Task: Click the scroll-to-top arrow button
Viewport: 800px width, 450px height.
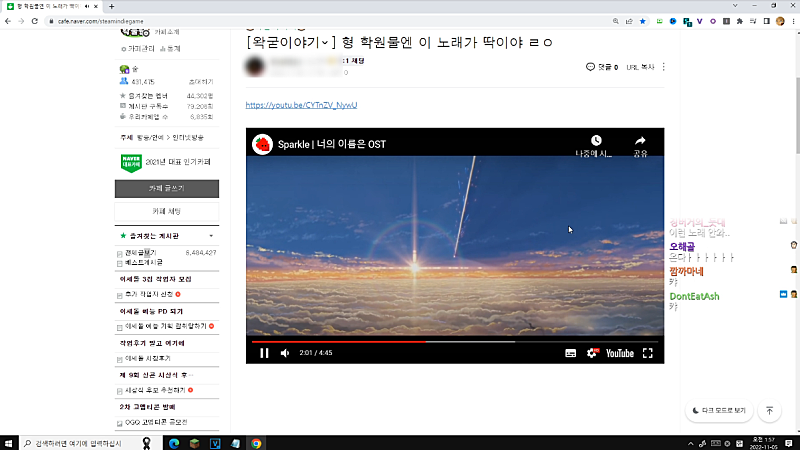Action: pyautogui.click(x=769, y=410)
